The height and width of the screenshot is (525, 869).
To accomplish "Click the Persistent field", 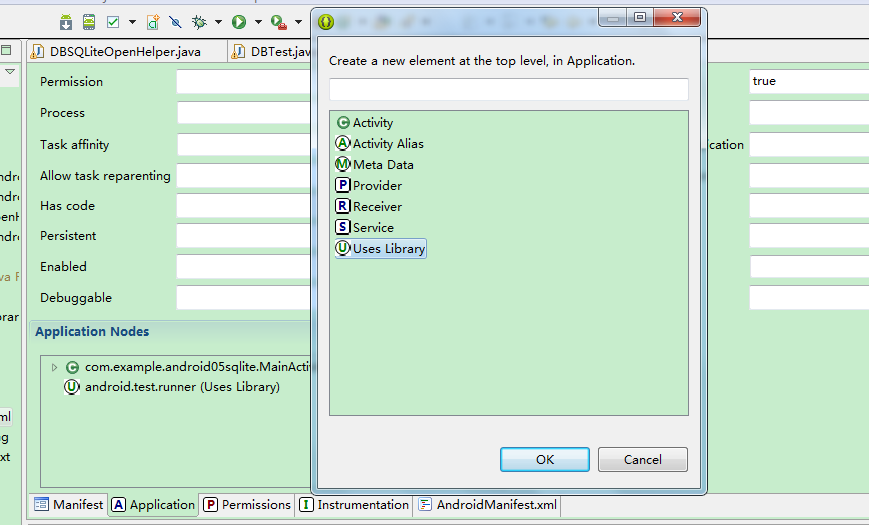I will coord(243,236).
